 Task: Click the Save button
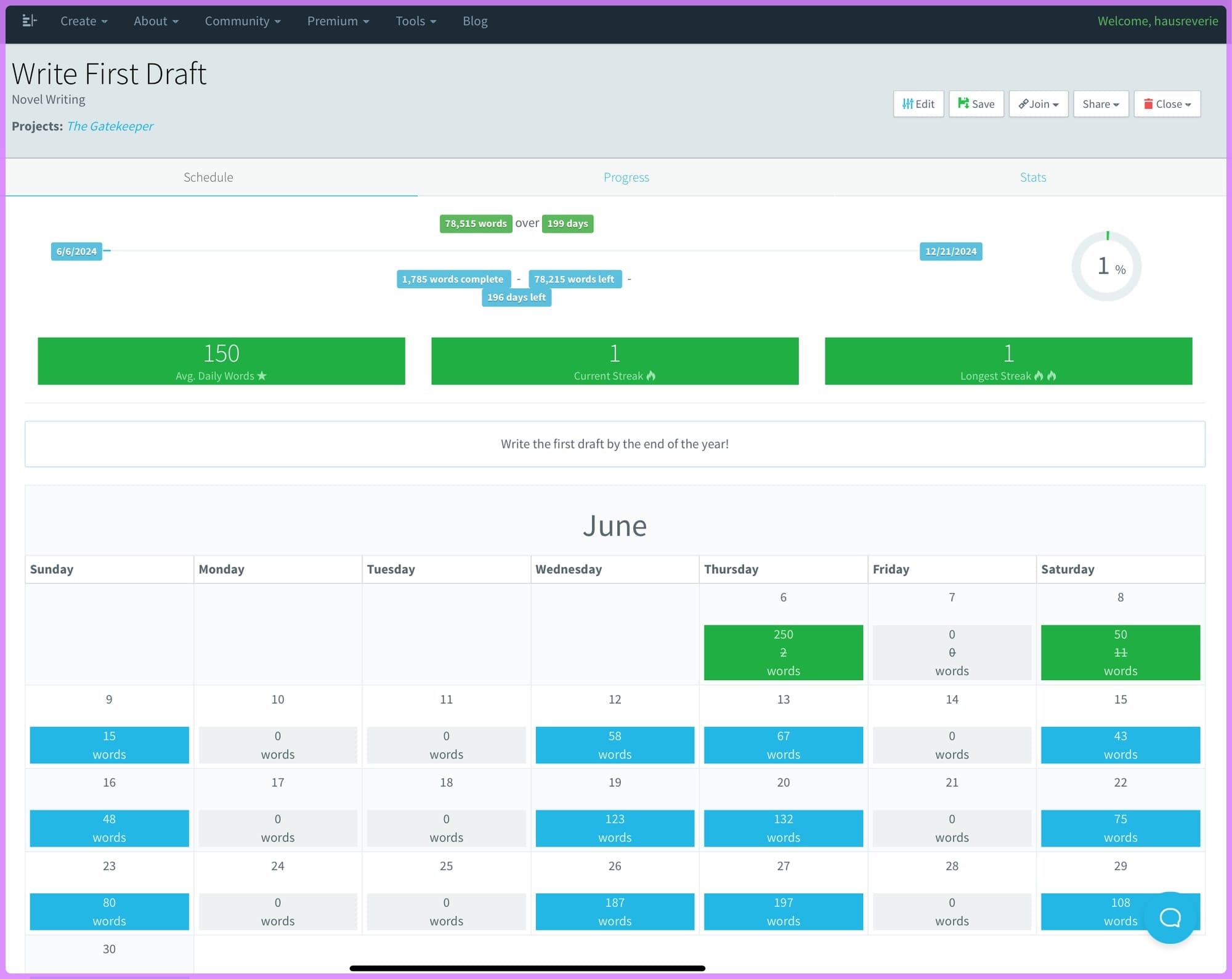tap(976, 104)
